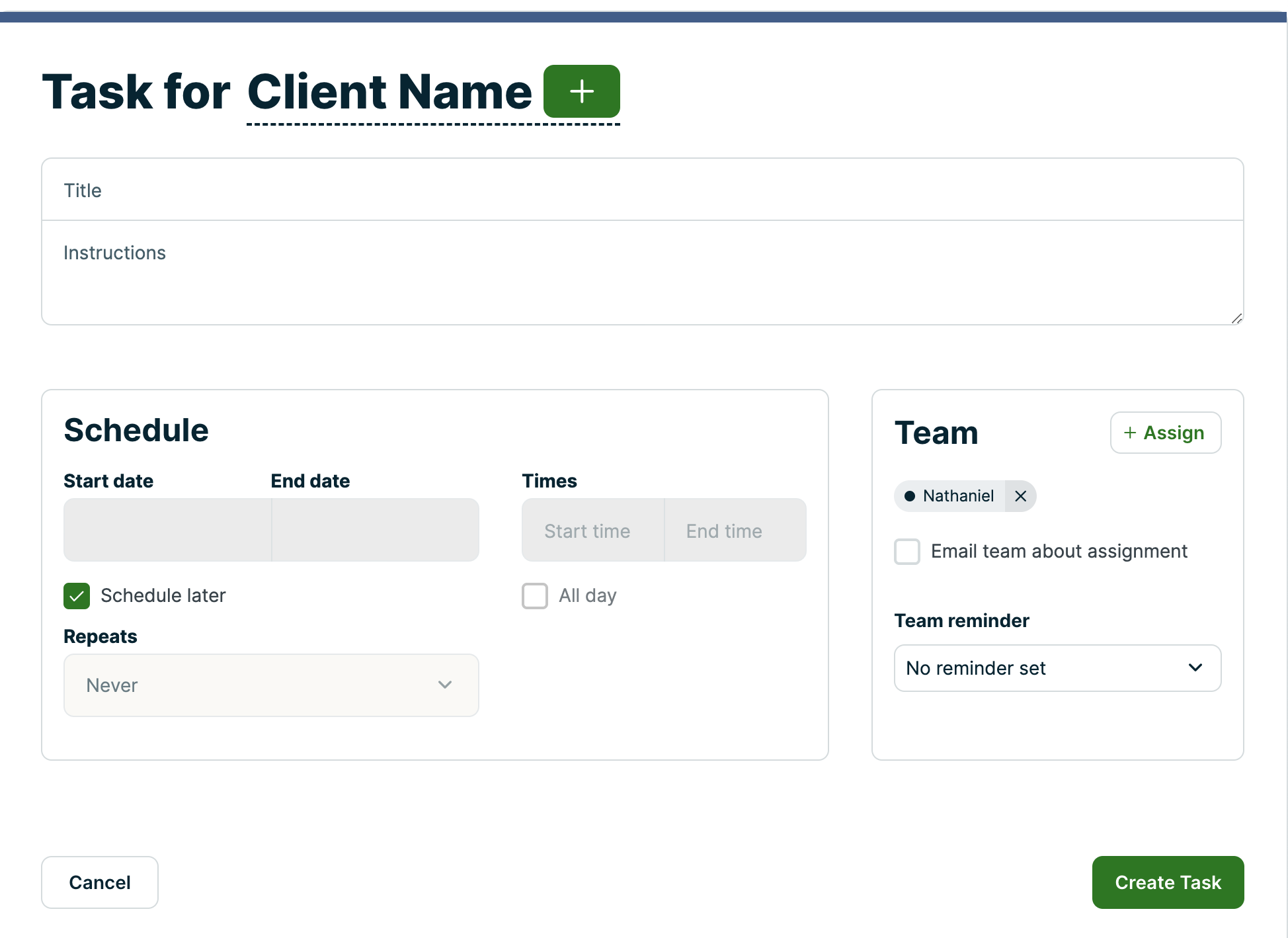Viewport: 1288px width, 938px height.
Task: Remove Nathaniel using the X icon
Action: pyautogui.click(x=1020, y=496)
